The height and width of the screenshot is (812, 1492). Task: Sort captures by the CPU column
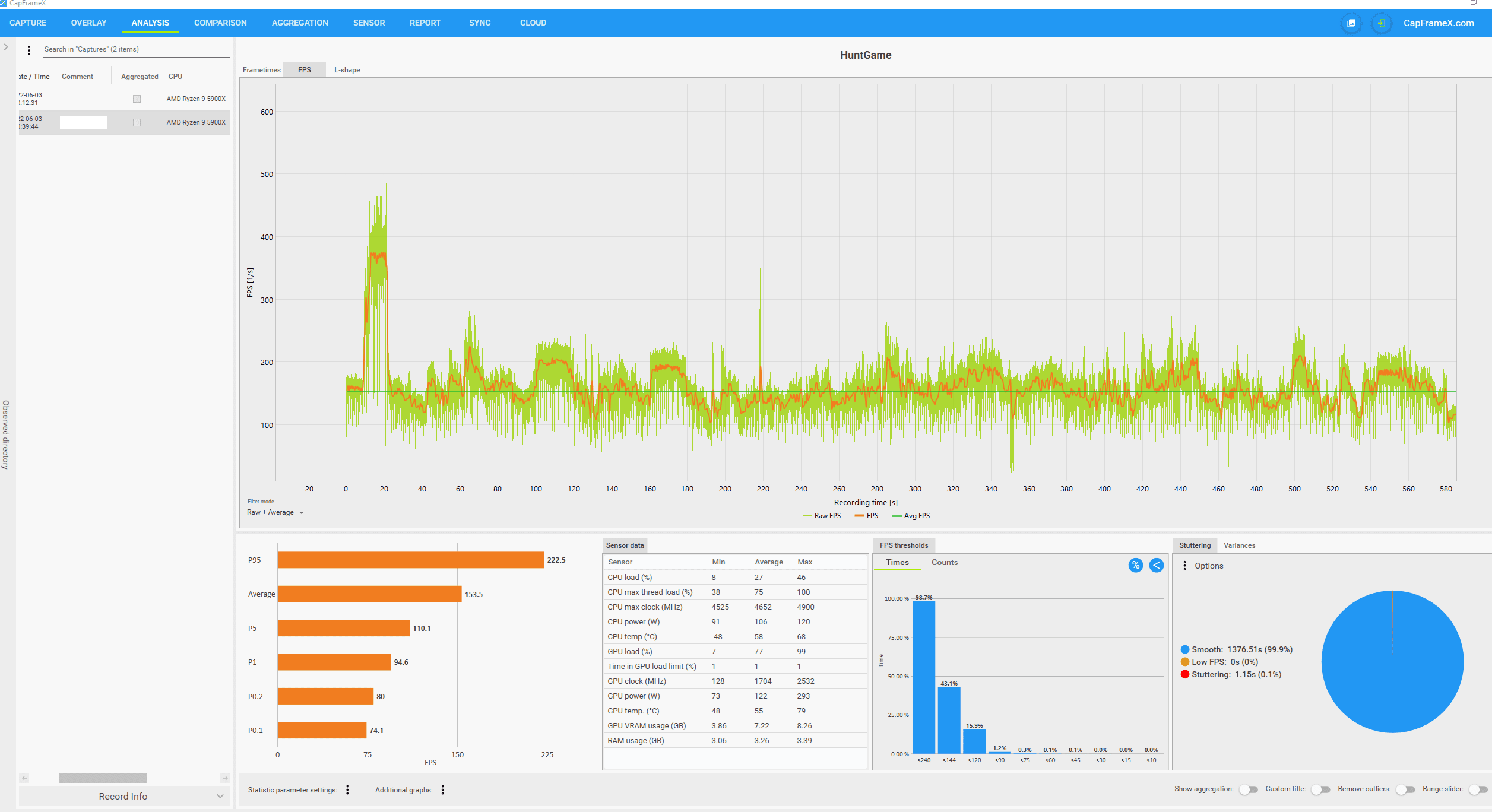point(175,77)
